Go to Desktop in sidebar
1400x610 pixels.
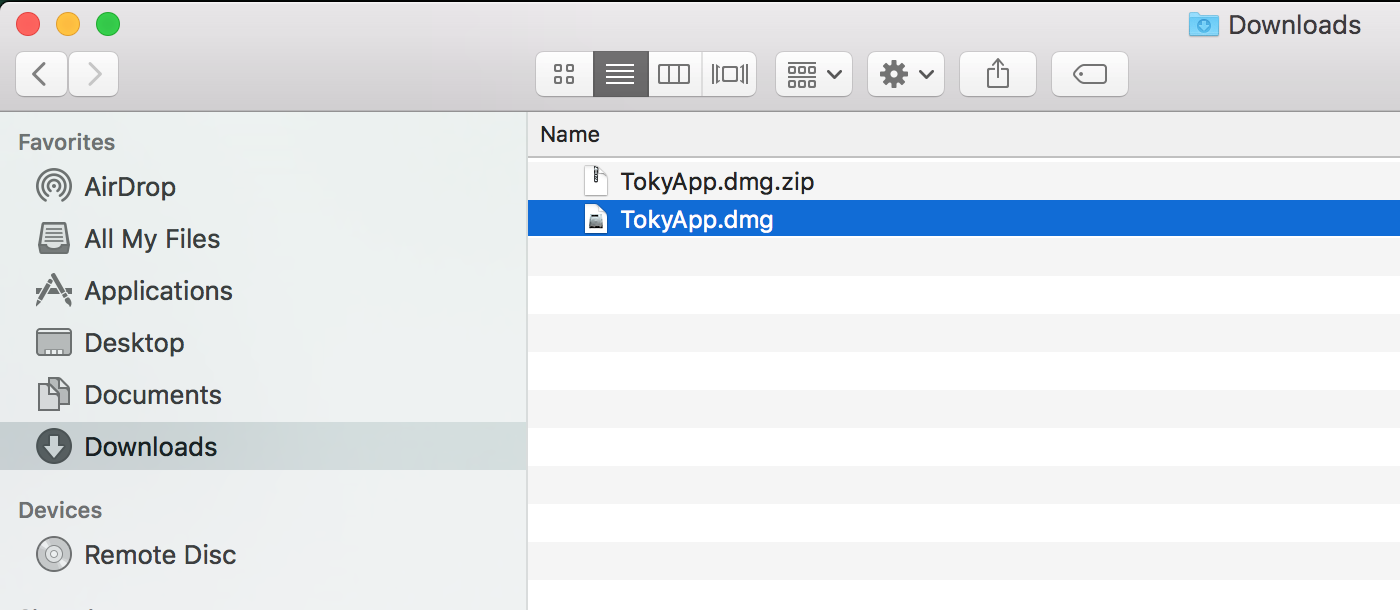(134, 343)
